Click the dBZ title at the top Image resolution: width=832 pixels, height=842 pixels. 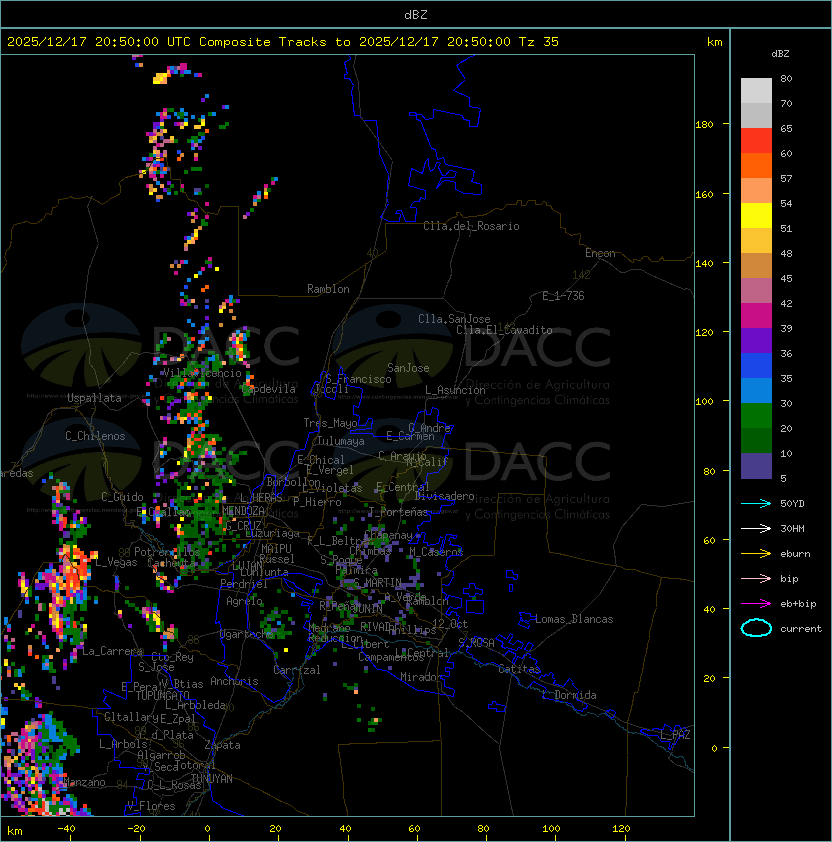[416, 15]
